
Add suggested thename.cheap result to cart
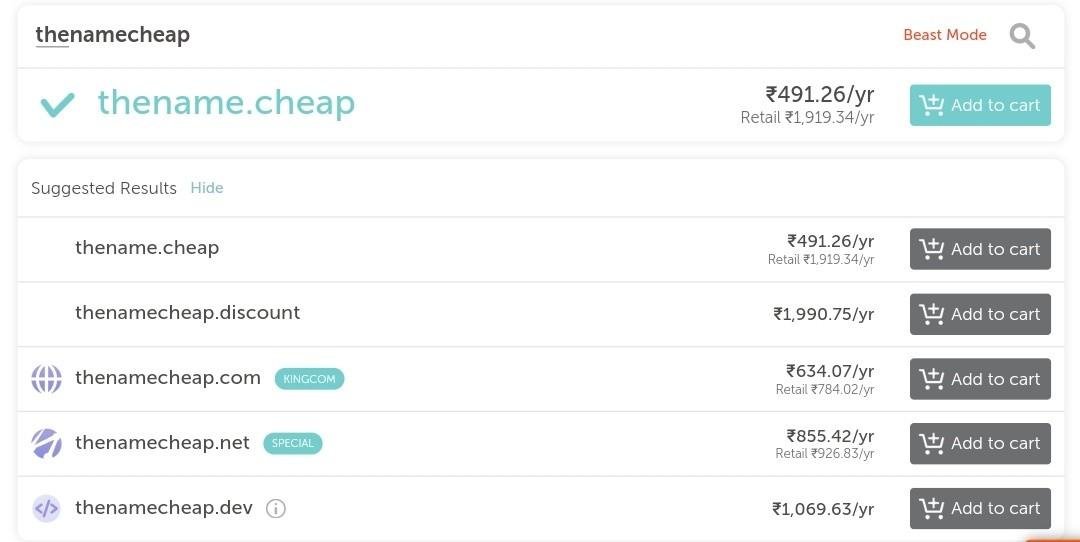pos(980,249)
